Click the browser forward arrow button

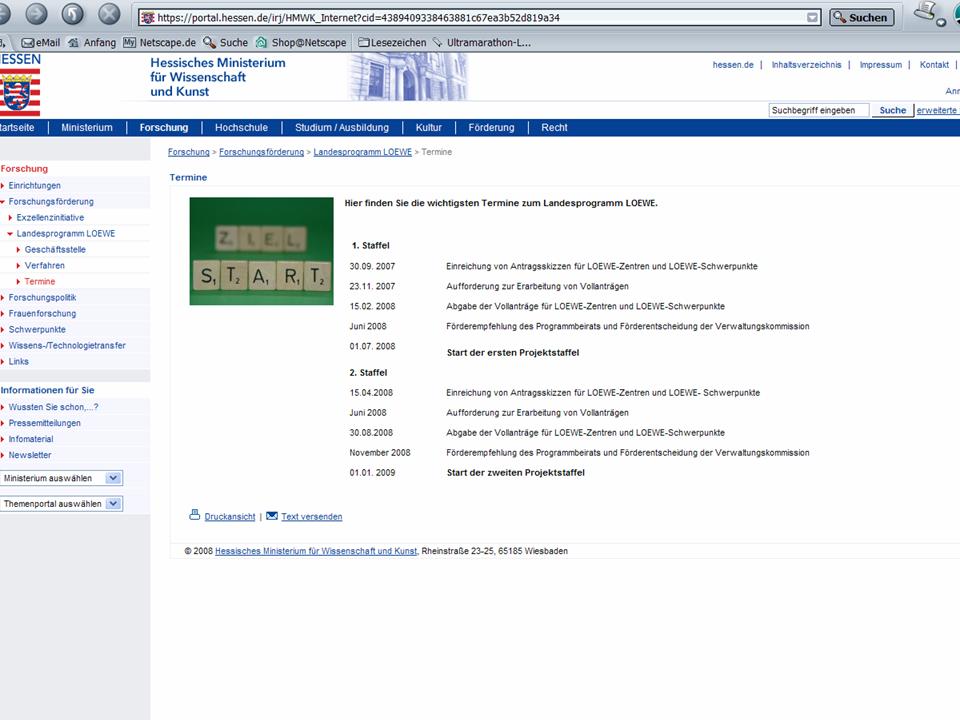[36, 14]
